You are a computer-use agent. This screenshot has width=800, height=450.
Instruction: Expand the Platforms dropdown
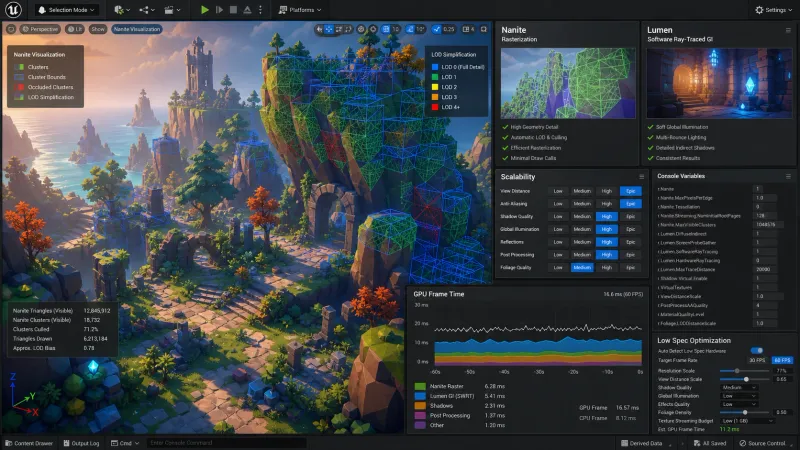(x=300, y=10)
